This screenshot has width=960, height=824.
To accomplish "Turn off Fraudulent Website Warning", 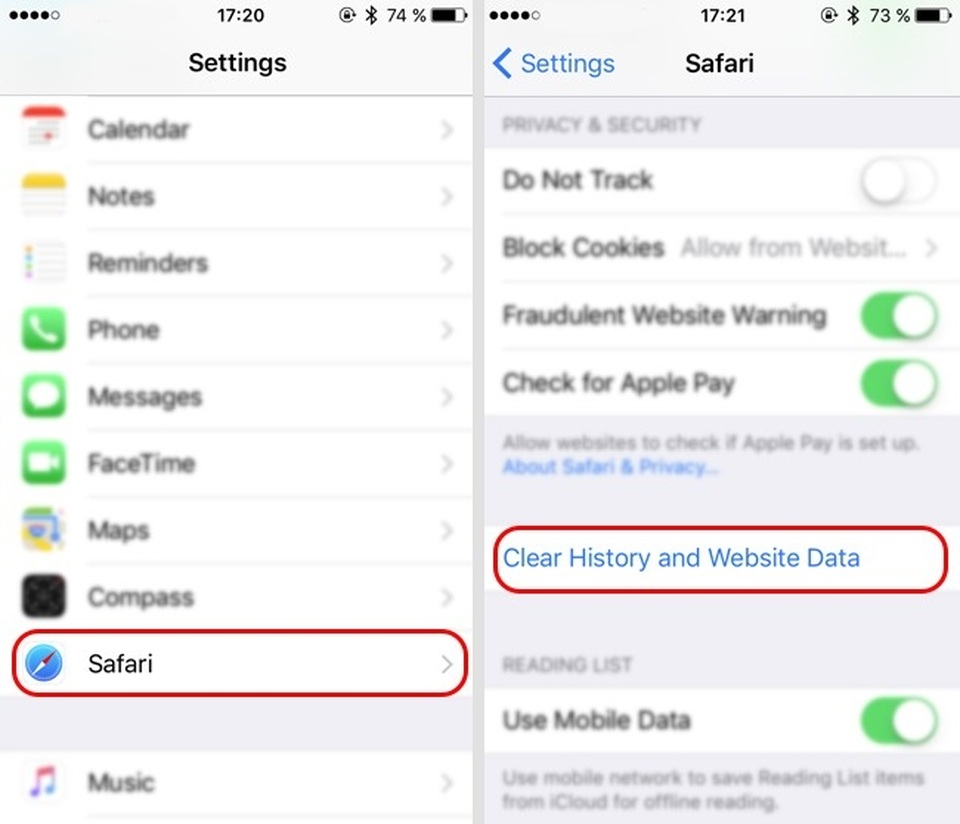I will click(x=899, y=315).
